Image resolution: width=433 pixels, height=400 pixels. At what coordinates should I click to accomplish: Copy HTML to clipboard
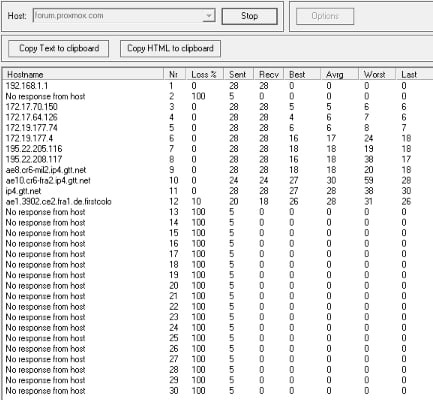coord(170,49)
